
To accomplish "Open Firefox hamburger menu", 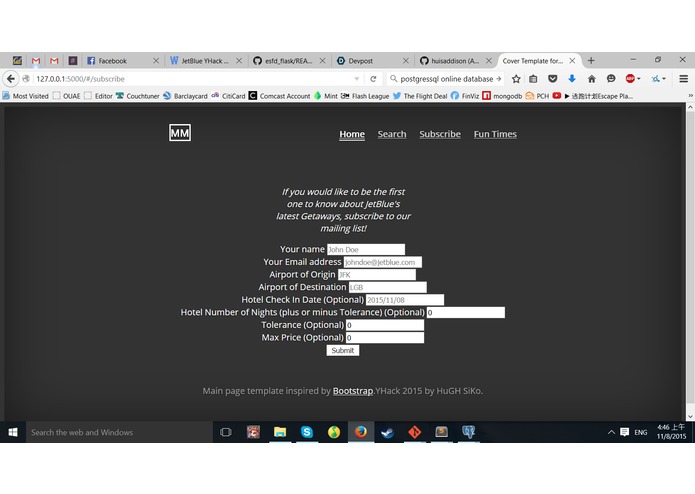I will (x=683, y=79).
